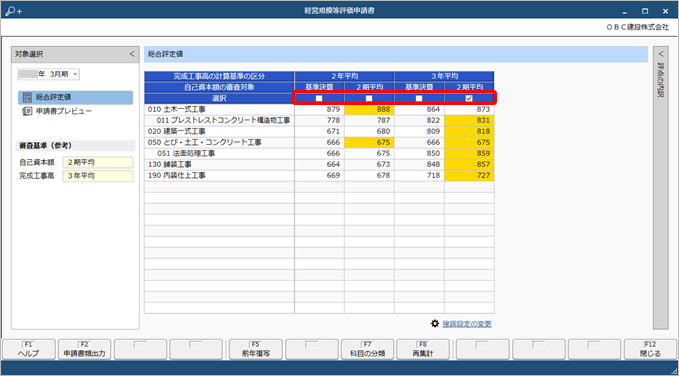Viewport: 679px width, 376px height.
Task: Click the magnifier plus icon in title bar
Action: [x=13, y=11]
